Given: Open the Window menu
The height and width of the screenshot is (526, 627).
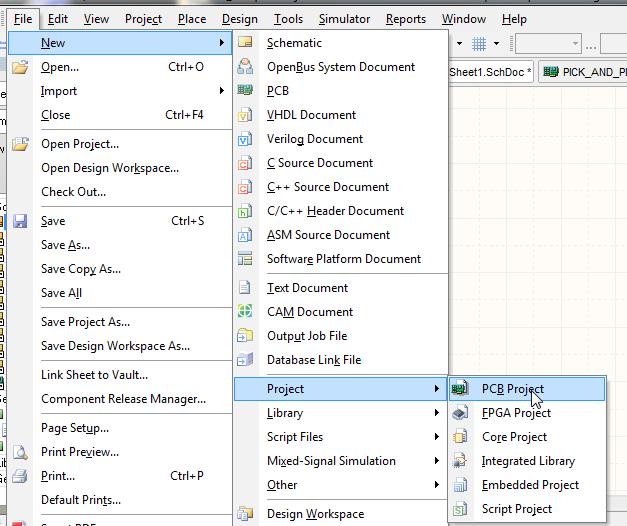Looking at the screenshot, I should 464,19.
